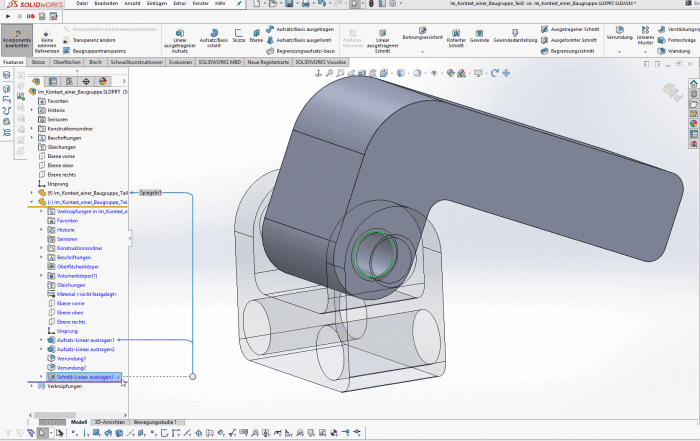Choose Aufsatz/Basis ausgeformt tool
700x441 pixels.
299,40
